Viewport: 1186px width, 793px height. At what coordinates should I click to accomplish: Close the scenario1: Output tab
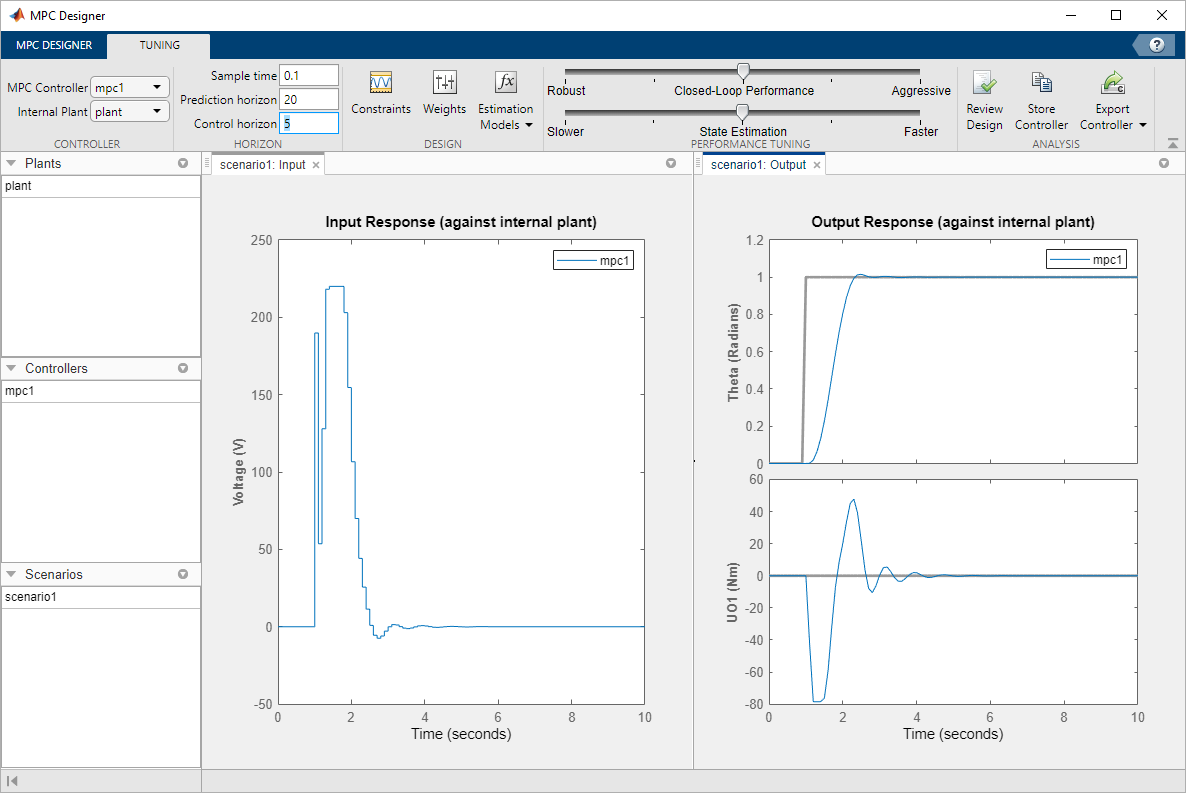[817, 165]
